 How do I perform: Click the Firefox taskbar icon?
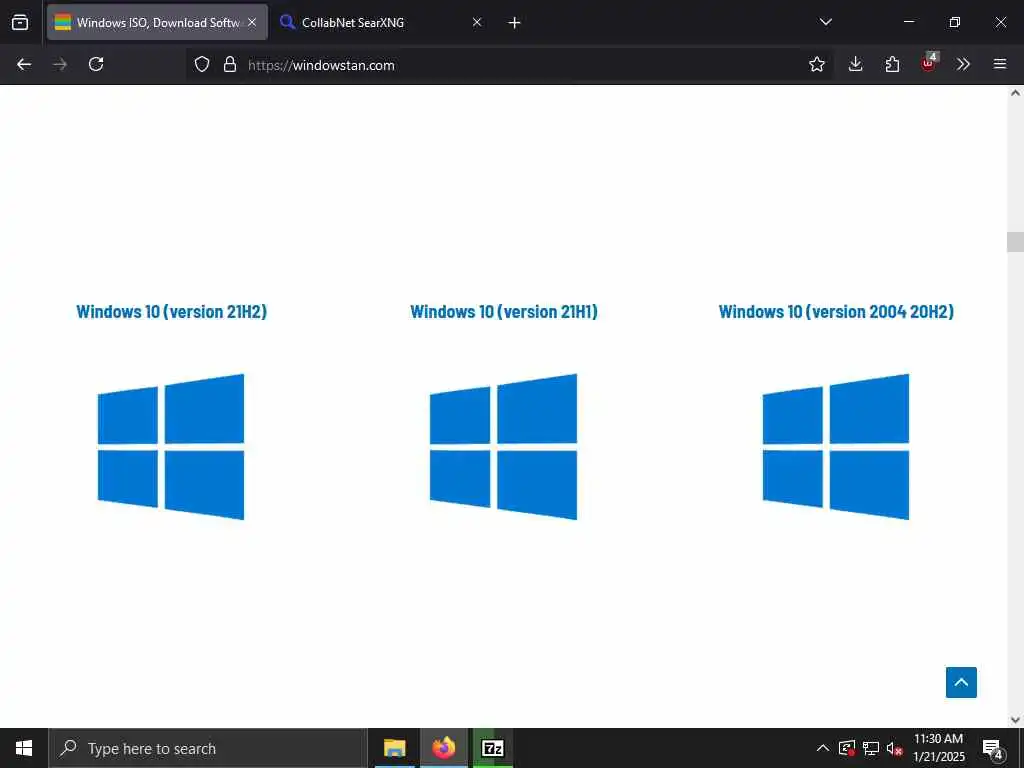click(444, 748)
